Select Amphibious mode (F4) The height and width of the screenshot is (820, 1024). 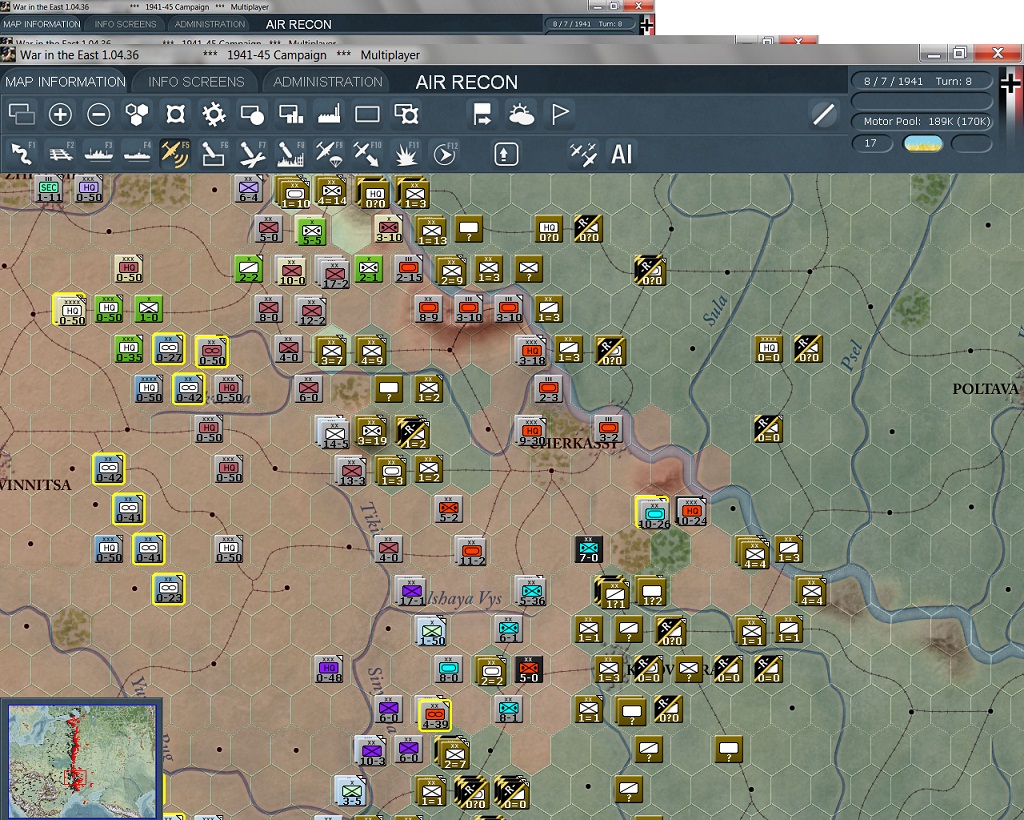(137, 154)
